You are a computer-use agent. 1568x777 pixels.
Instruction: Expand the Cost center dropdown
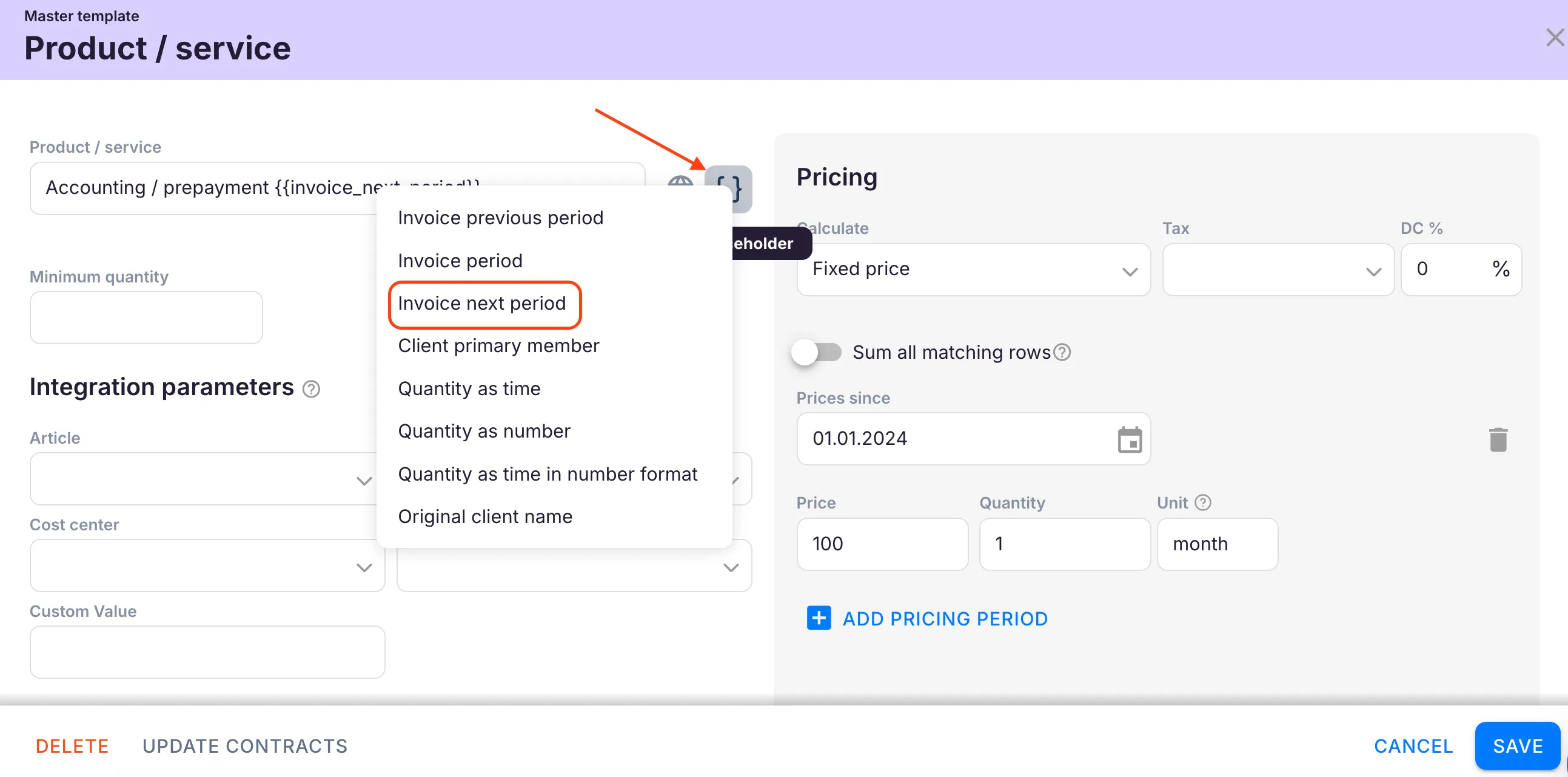[207, 566]
